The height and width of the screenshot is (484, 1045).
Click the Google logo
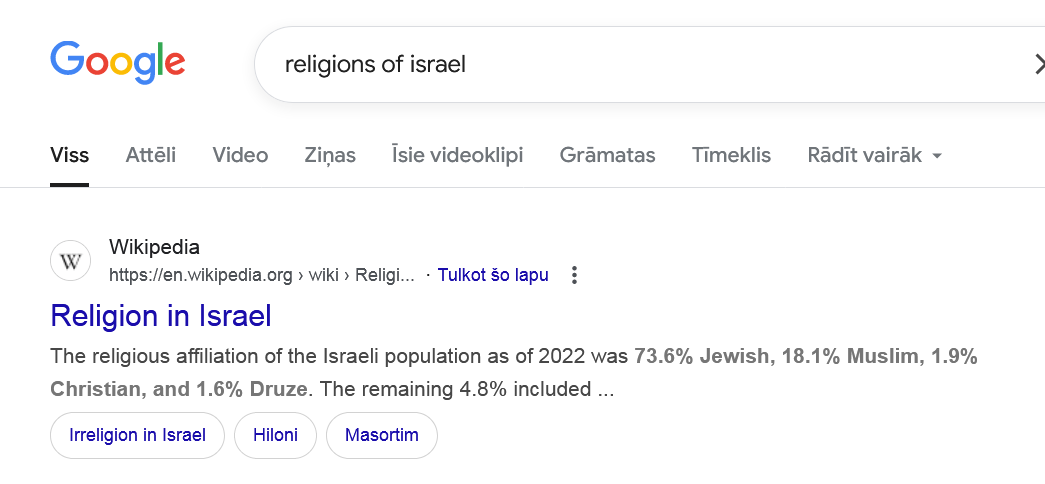click(x=118, y=62)
